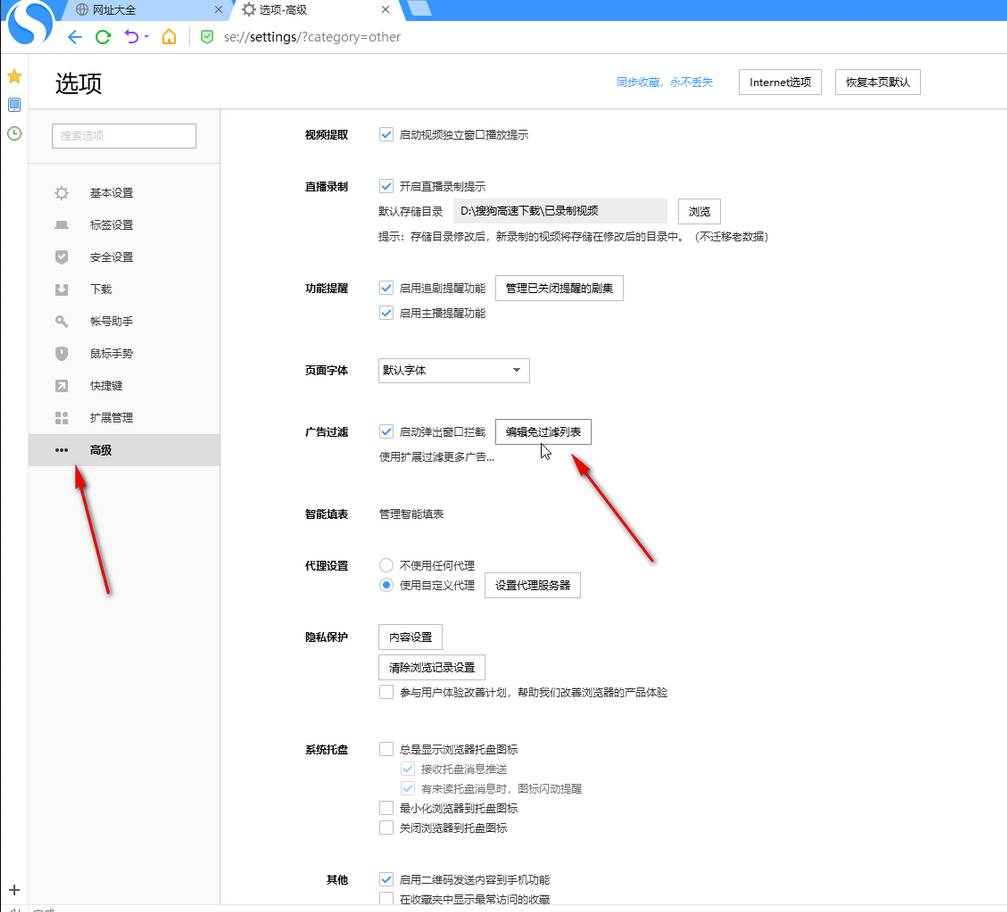This screenshot has width=1007, height=912.
Task: Select the 选项-高级 tab
Action: [316, 10]
